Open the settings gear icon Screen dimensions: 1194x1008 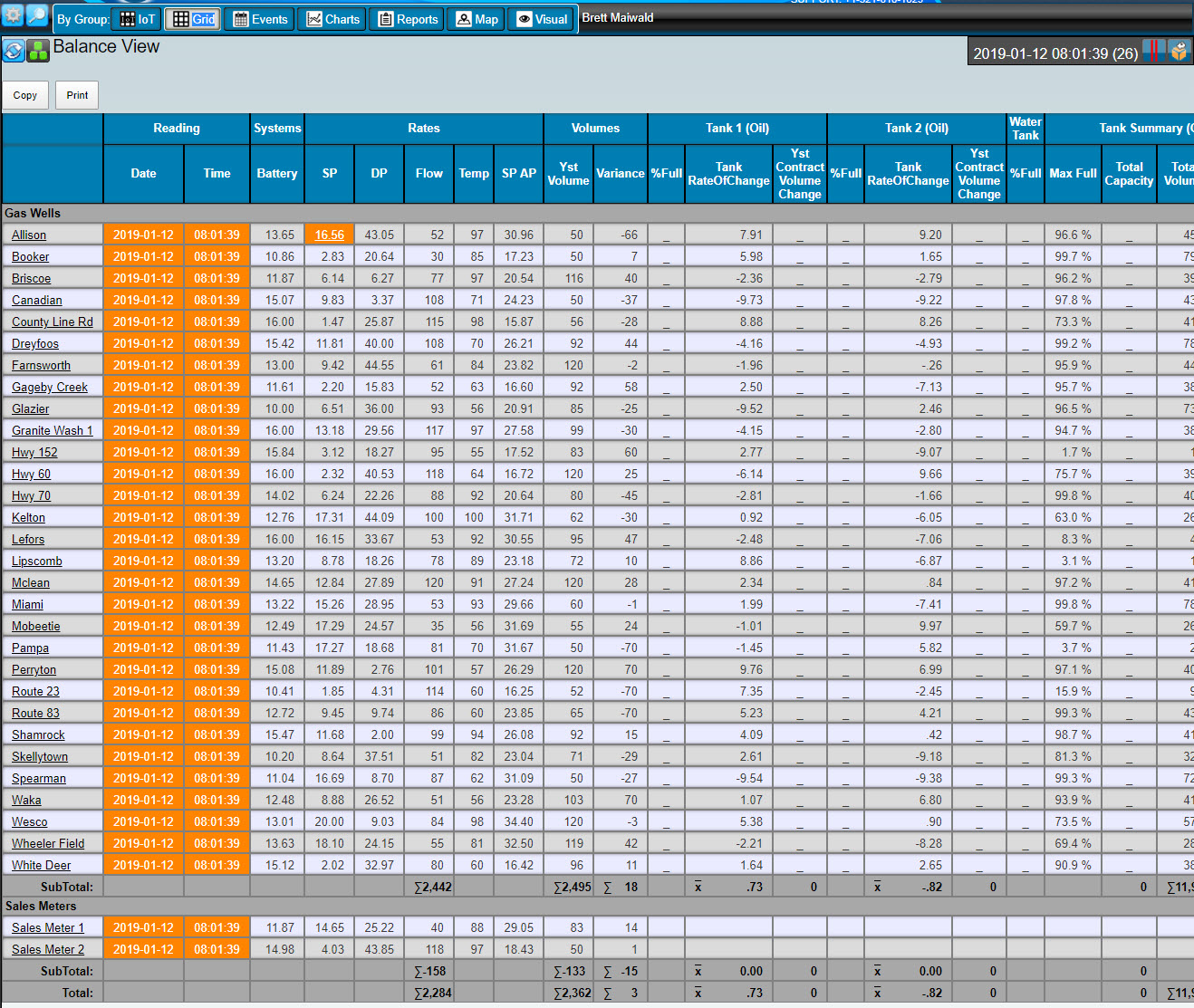[x=13, y=14]
